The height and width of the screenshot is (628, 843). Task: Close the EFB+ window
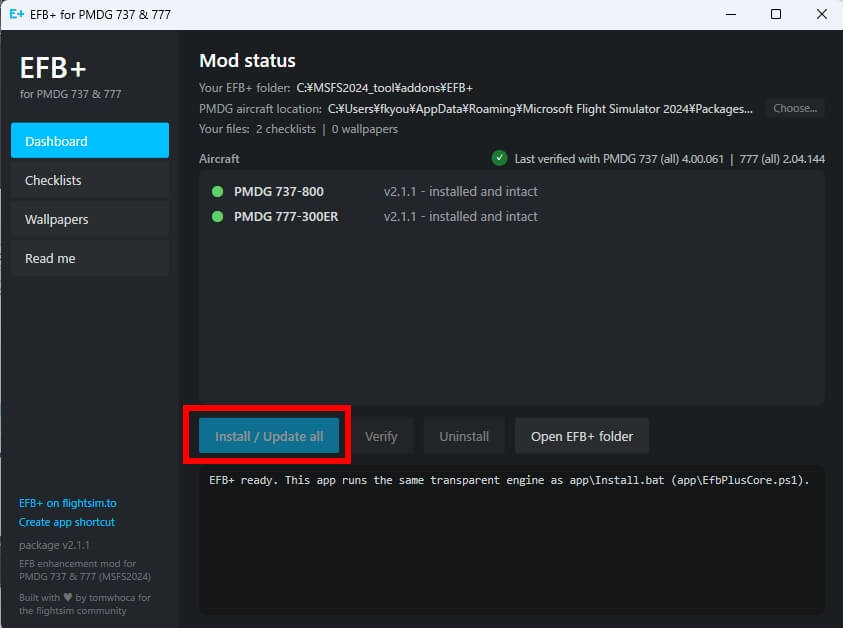tap(821, 14)
